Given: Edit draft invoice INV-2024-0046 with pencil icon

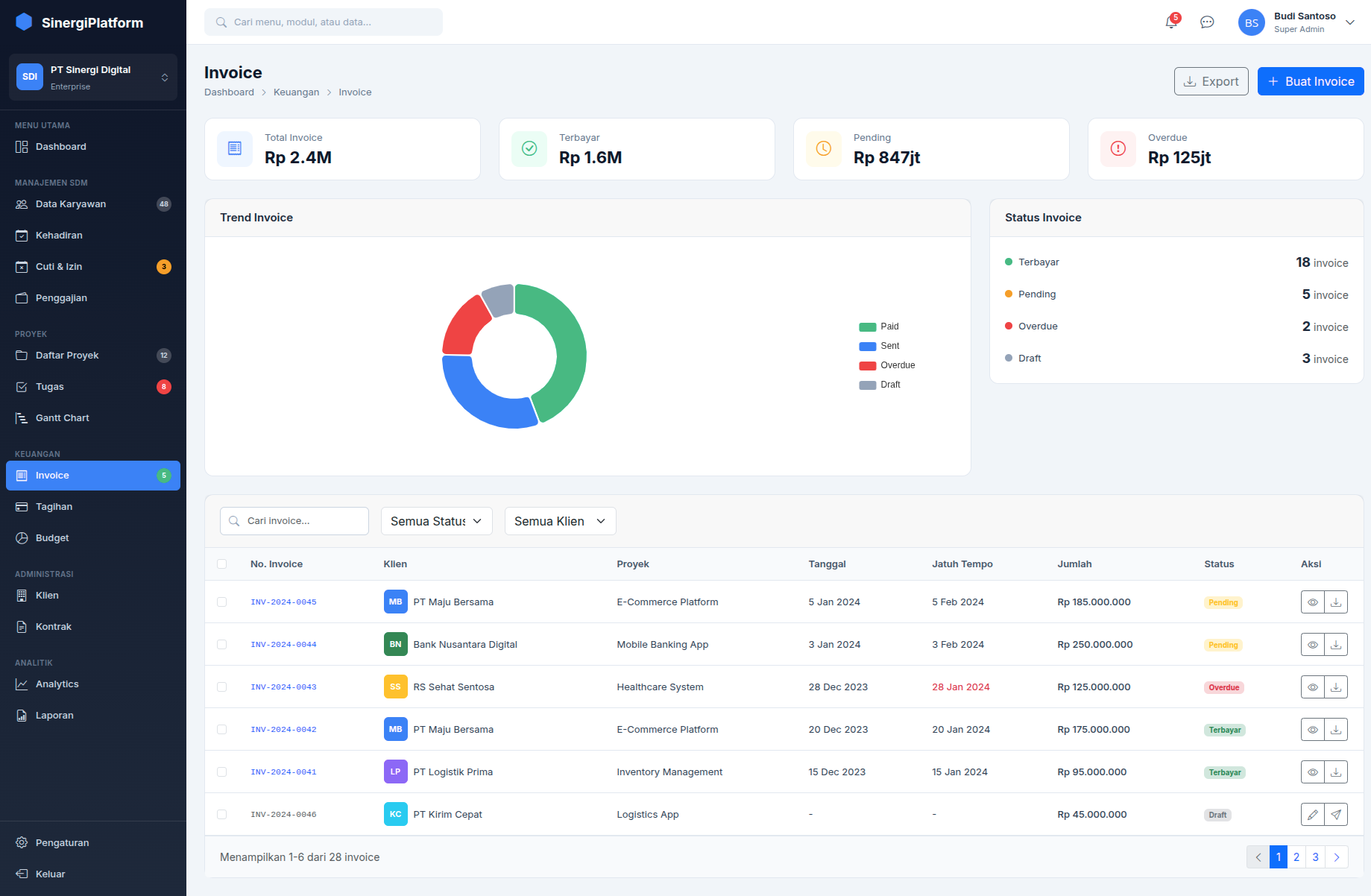Looking at the screenshot, I should tap(1313, 815).
